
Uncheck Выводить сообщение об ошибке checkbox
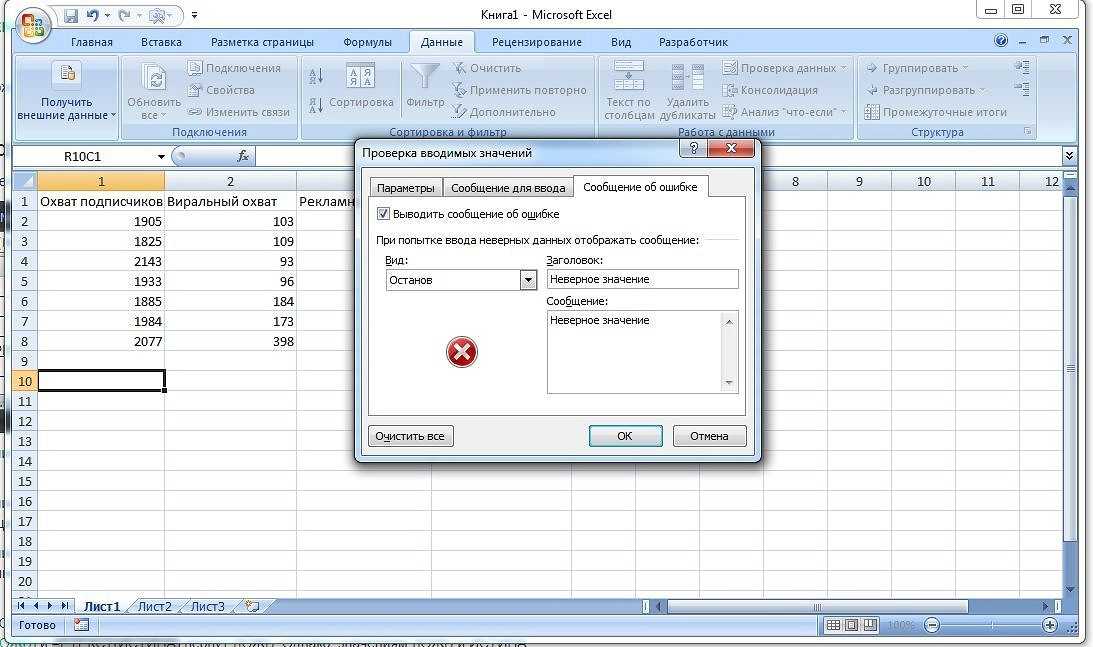point(383,214)
